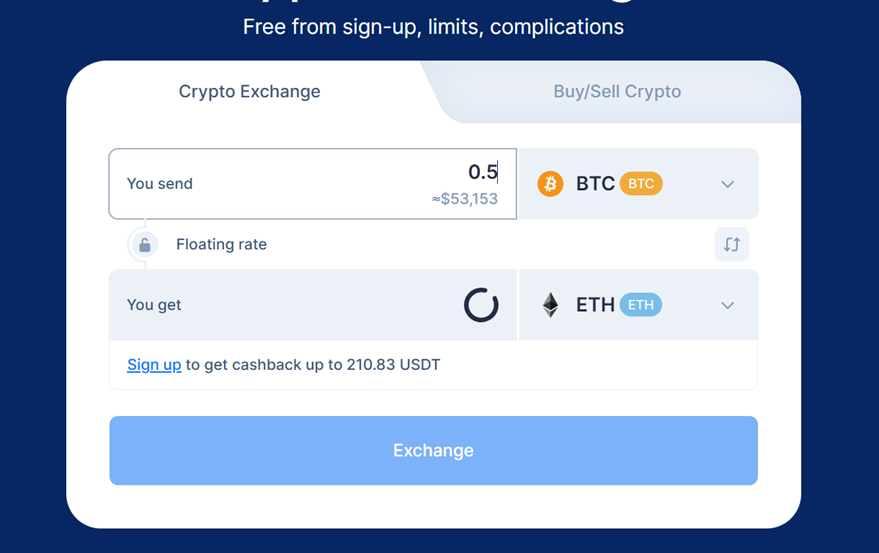This screenshot has width=879, height=553.
Task: Switch to the Buy/Sell Crypto tab
Action: click(617, 91)
